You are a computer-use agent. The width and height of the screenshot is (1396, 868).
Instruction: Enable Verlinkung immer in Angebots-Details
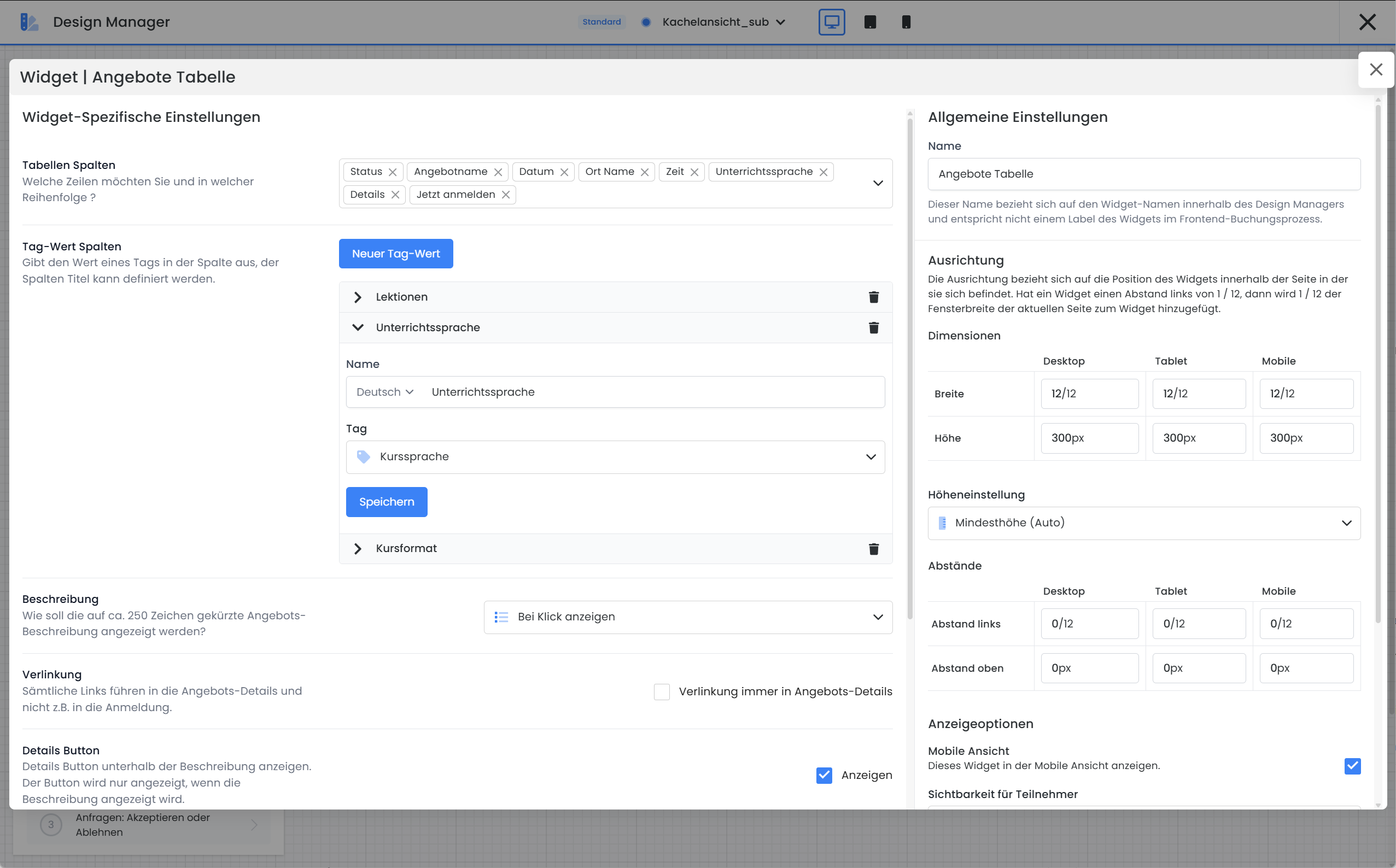coord(662,692)
